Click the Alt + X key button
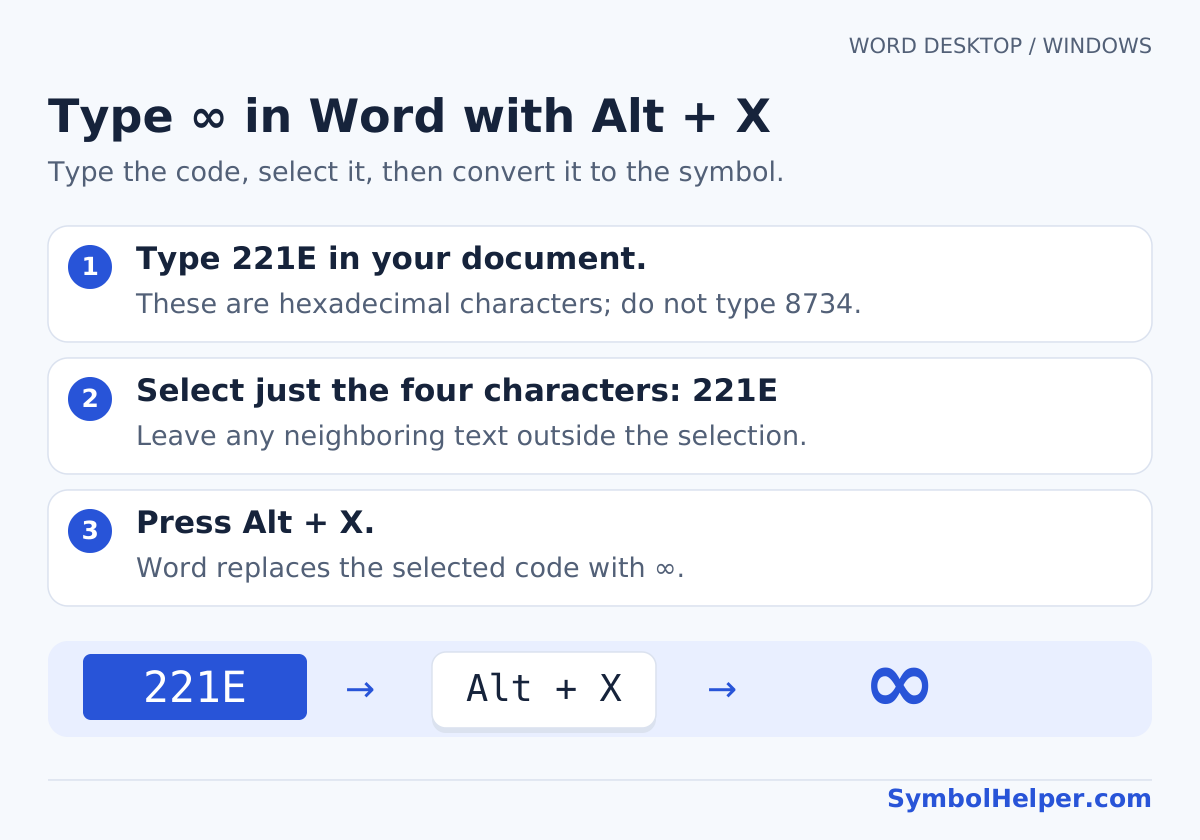The height and width of the screenshot is (840, 1200). pos(544,689)
